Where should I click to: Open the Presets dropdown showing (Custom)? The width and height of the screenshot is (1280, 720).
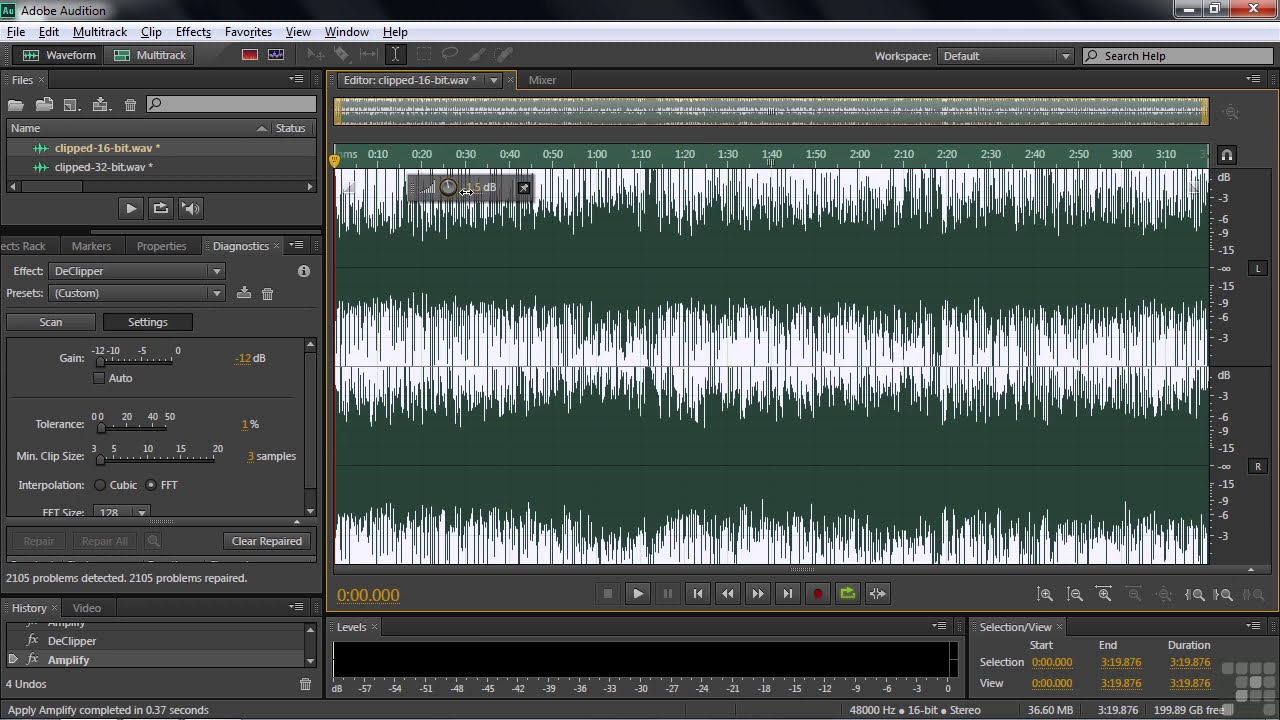137,293
